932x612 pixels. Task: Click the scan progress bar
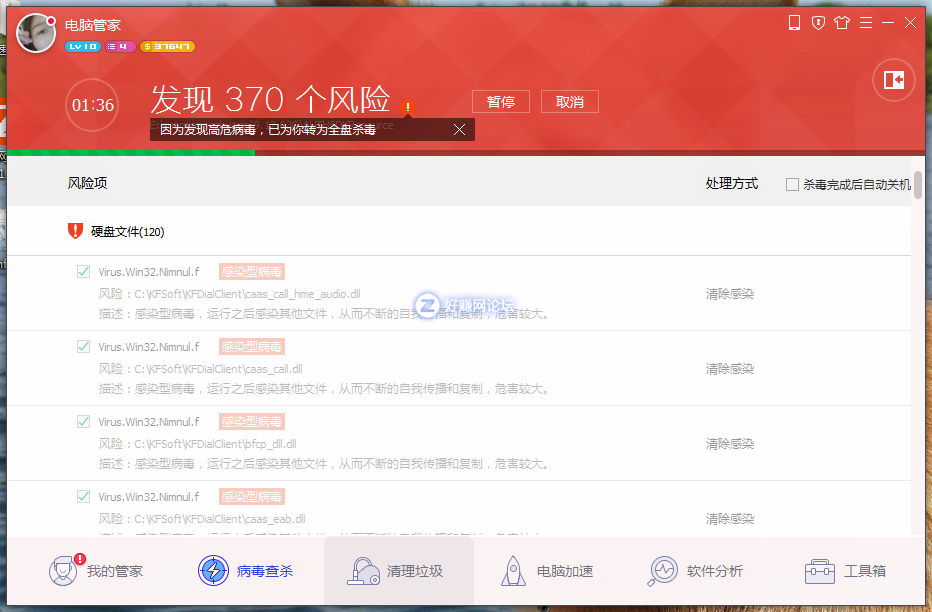465,153
